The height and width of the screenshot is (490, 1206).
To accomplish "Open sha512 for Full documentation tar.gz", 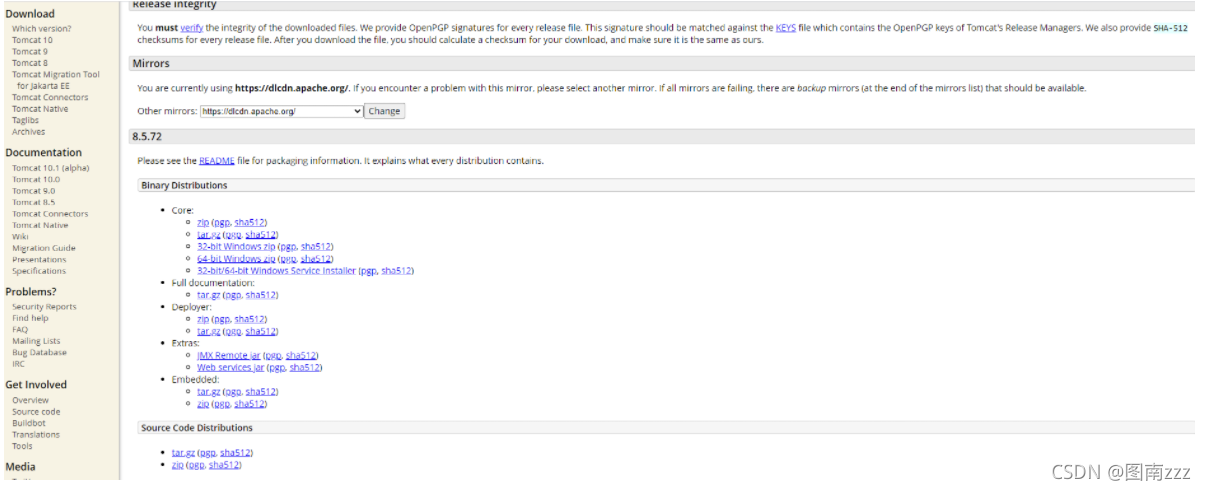I will click(x=261, y=295).
